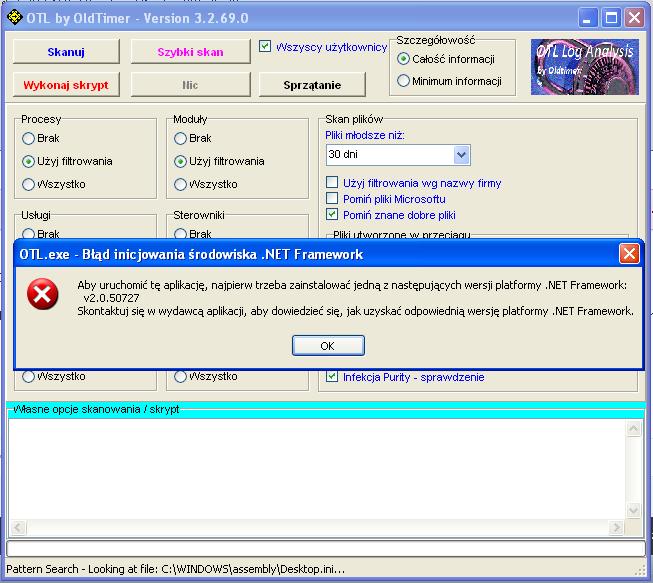Click the Pliki młodsze niż label

365,135
